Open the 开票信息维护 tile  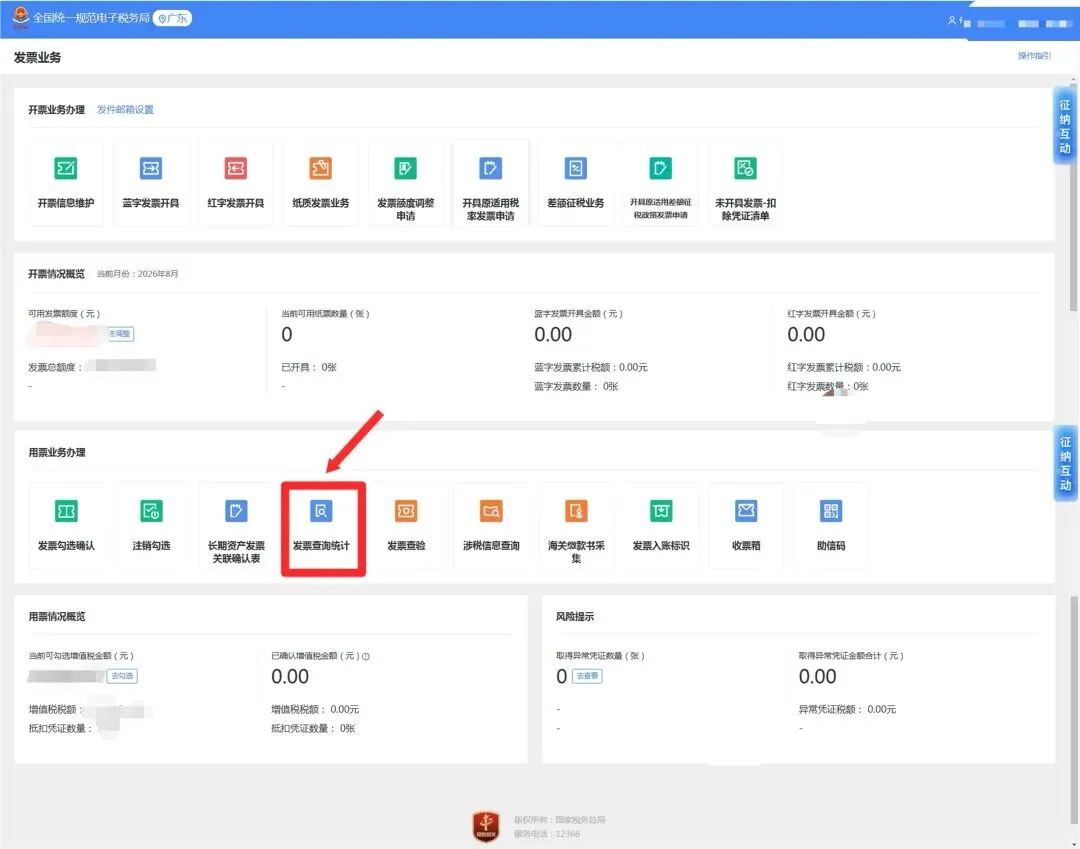[x=65, y=182]
